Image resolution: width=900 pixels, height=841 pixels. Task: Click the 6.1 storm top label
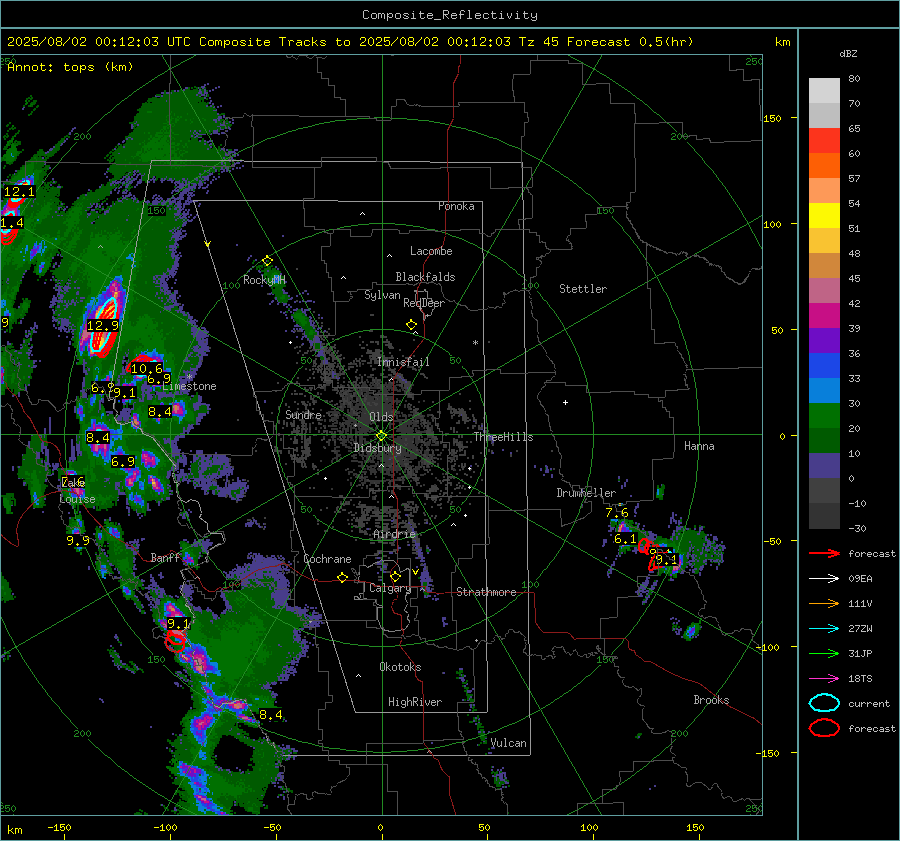(x=625, y=538)
